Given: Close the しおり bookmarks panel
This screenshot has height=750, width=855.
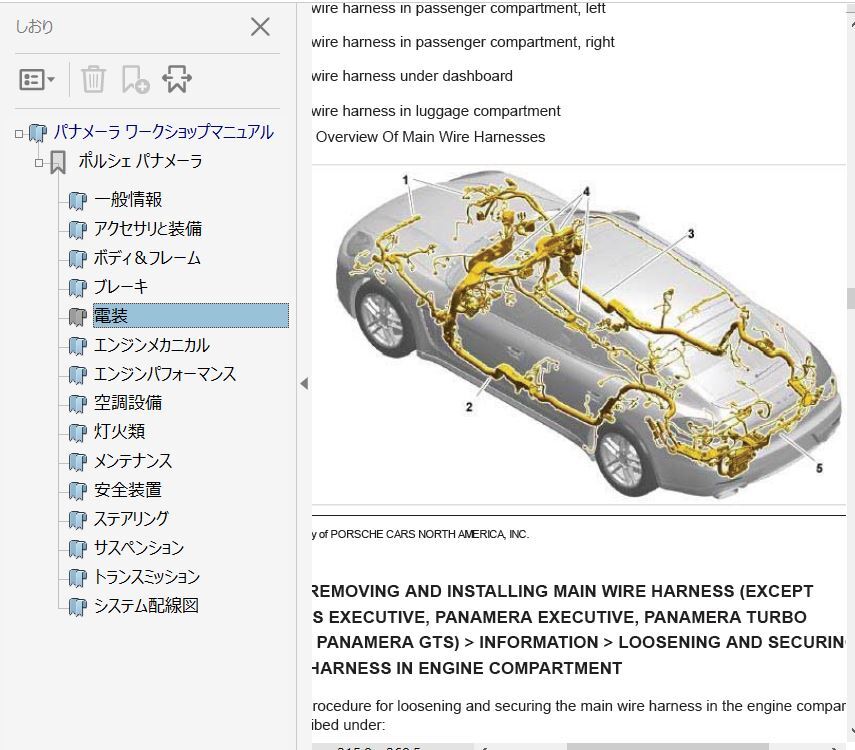Looking at the screenshot, I should (260, 26).
